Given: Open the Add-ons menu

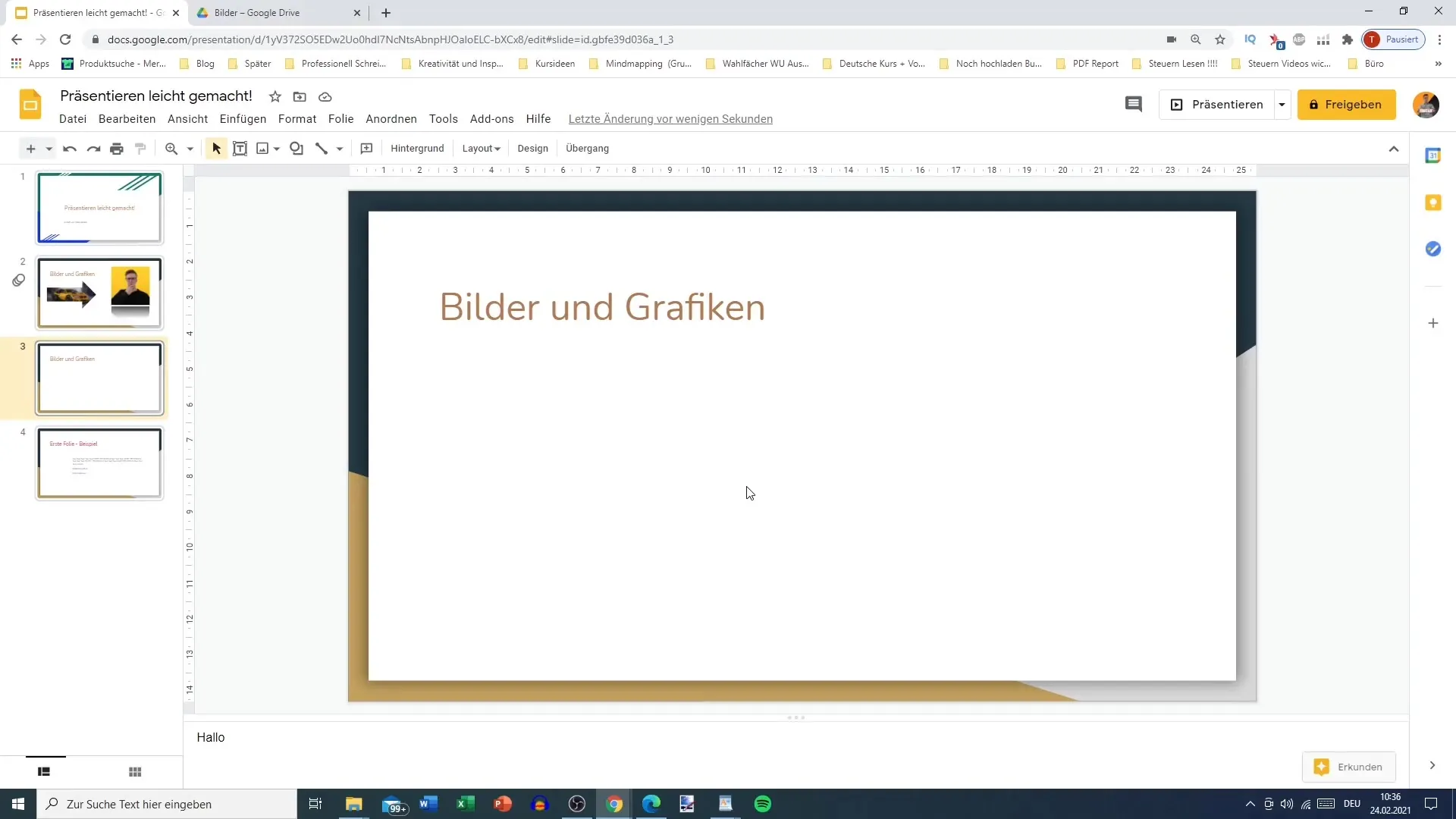Looking at the screenshot, I should pos(491,119).
